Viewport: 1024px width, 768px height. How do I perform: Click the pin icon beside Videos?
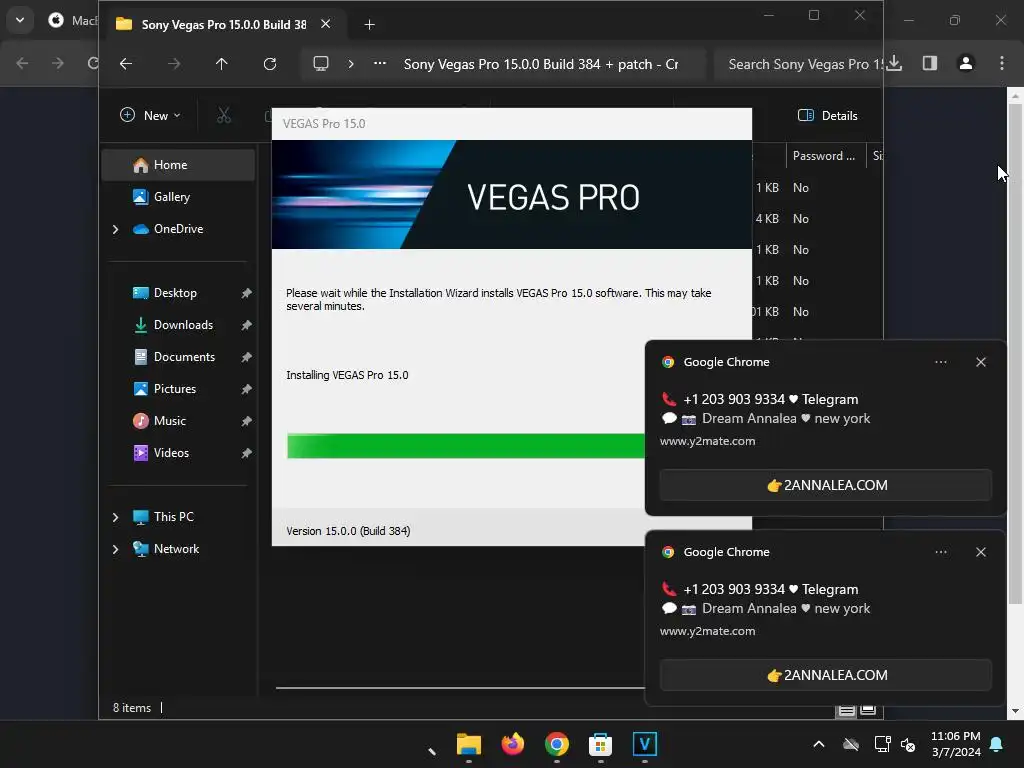[x=246, y=453]
